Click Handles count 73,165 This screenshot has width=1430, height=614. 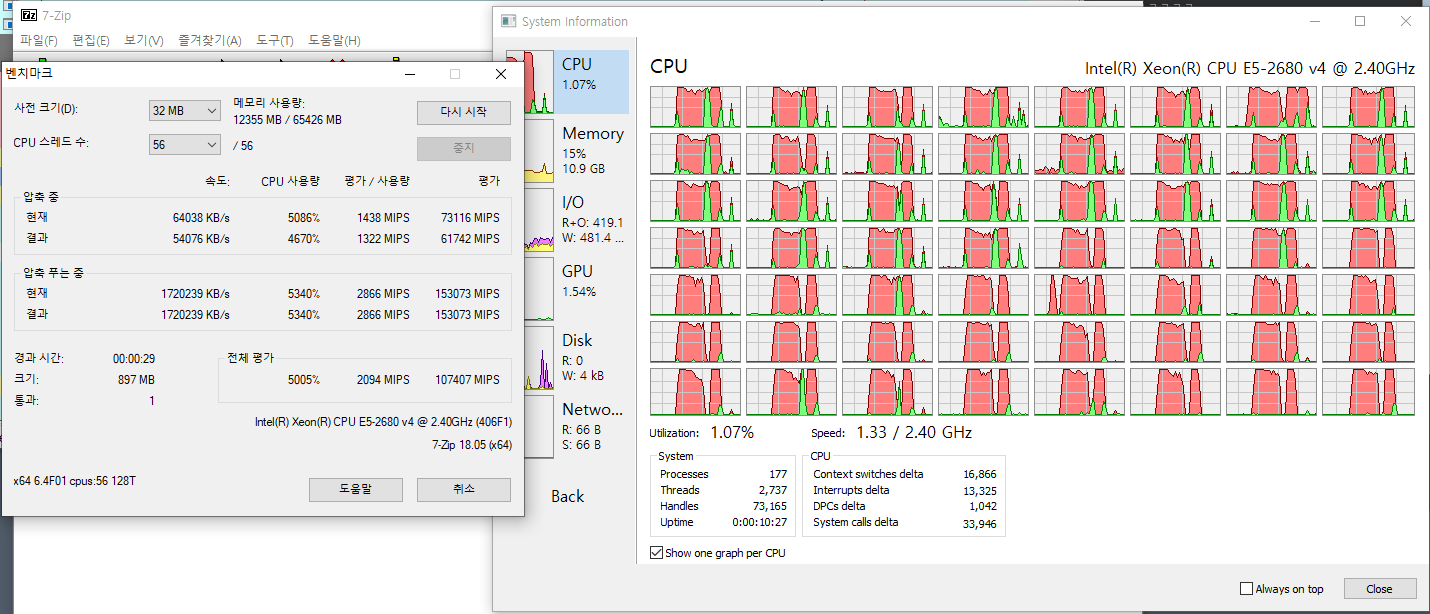pos(769,506)
